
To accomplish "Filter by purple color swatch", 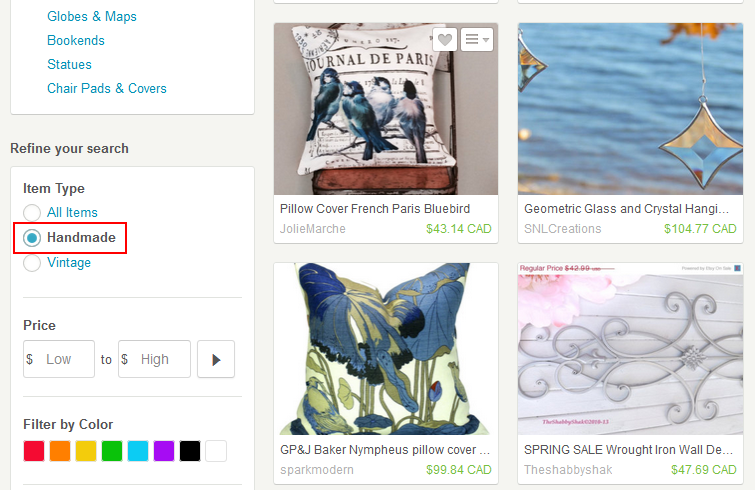I will pyautogui.click(x=164, y=451).
